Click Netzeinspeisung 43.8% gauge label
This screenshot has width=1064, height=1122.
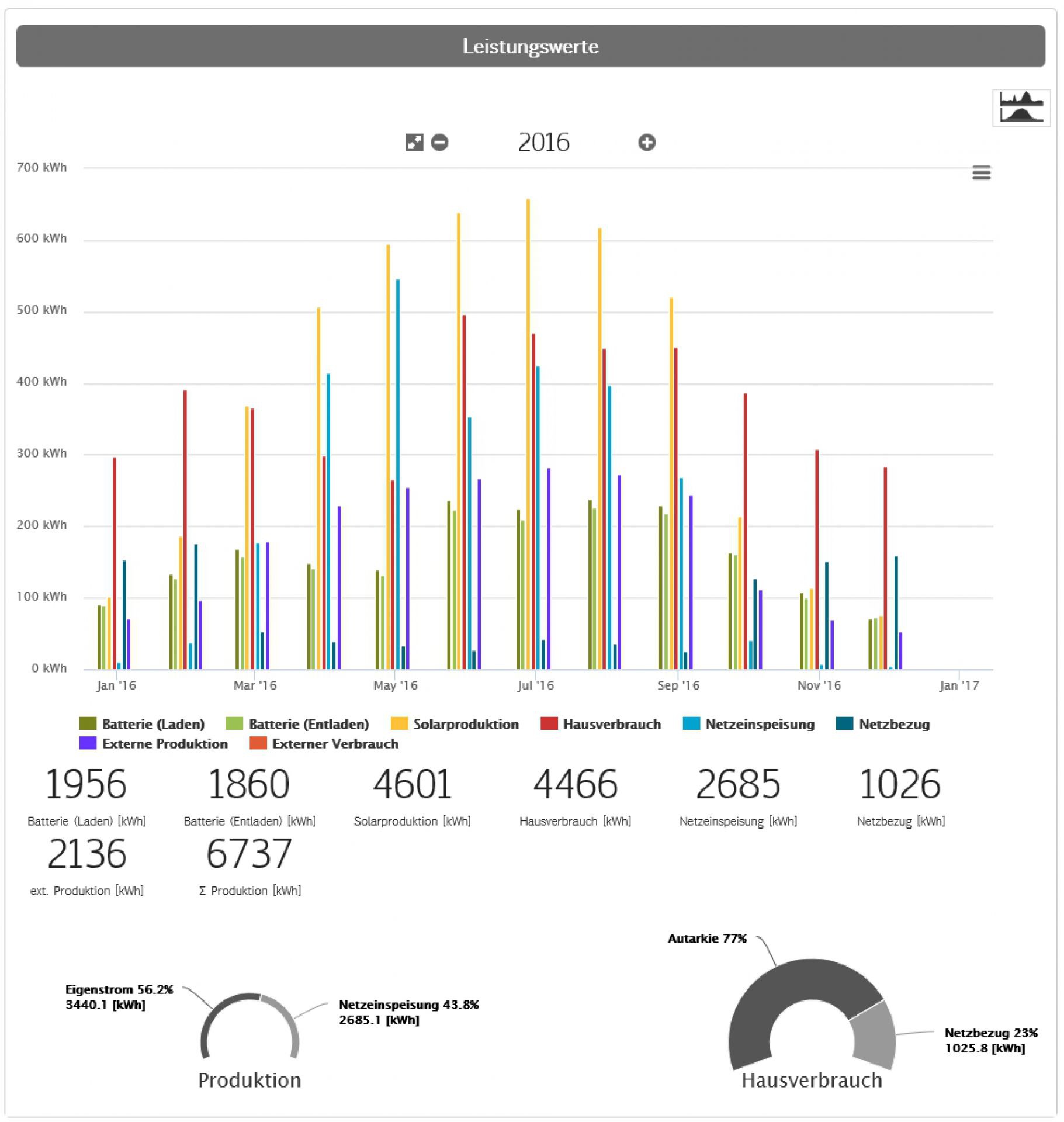(x=409, y=1012)
